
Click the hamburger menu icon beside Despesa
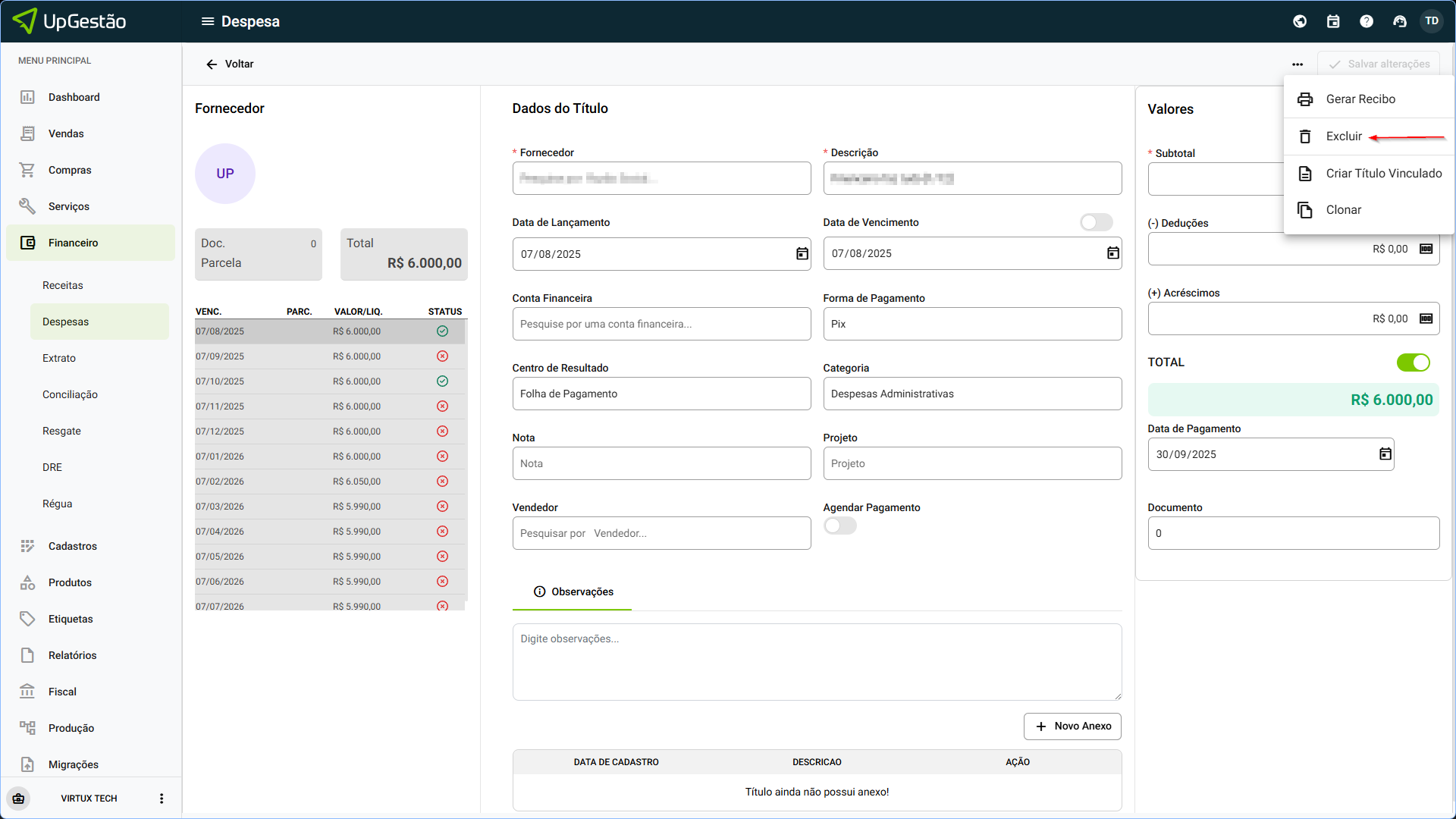pos(207,21)
